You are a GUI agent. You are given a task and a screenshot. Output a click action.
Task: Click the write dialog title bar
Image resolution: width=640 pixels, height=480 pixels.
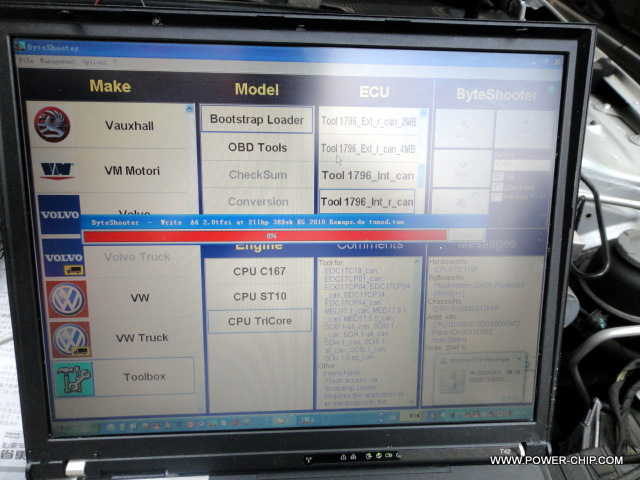pos(282,222)
